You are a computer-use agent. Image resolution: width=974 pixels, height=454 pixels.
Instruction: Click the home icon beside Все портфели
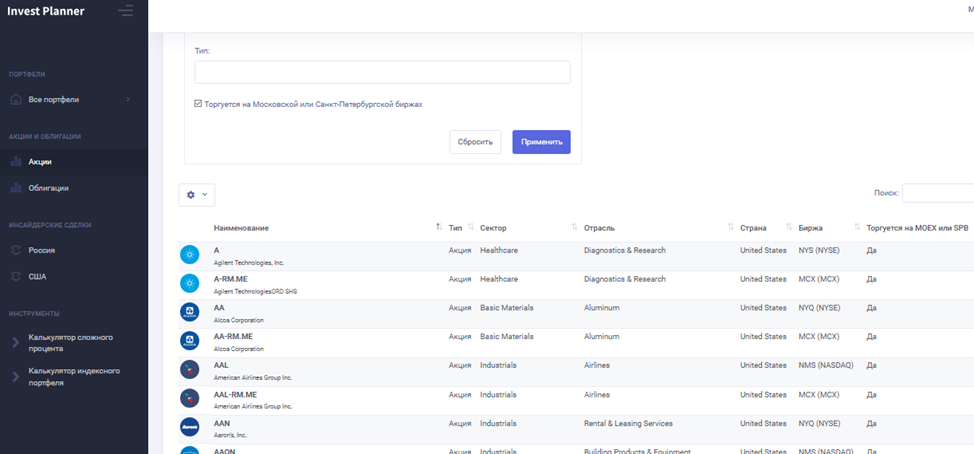(x=16, y=99)
